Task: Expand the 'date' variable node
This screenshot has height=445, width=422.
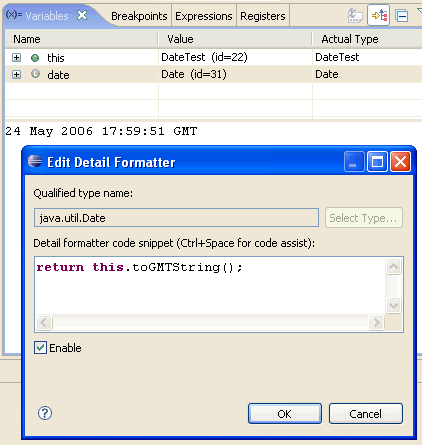Action: 16,74
